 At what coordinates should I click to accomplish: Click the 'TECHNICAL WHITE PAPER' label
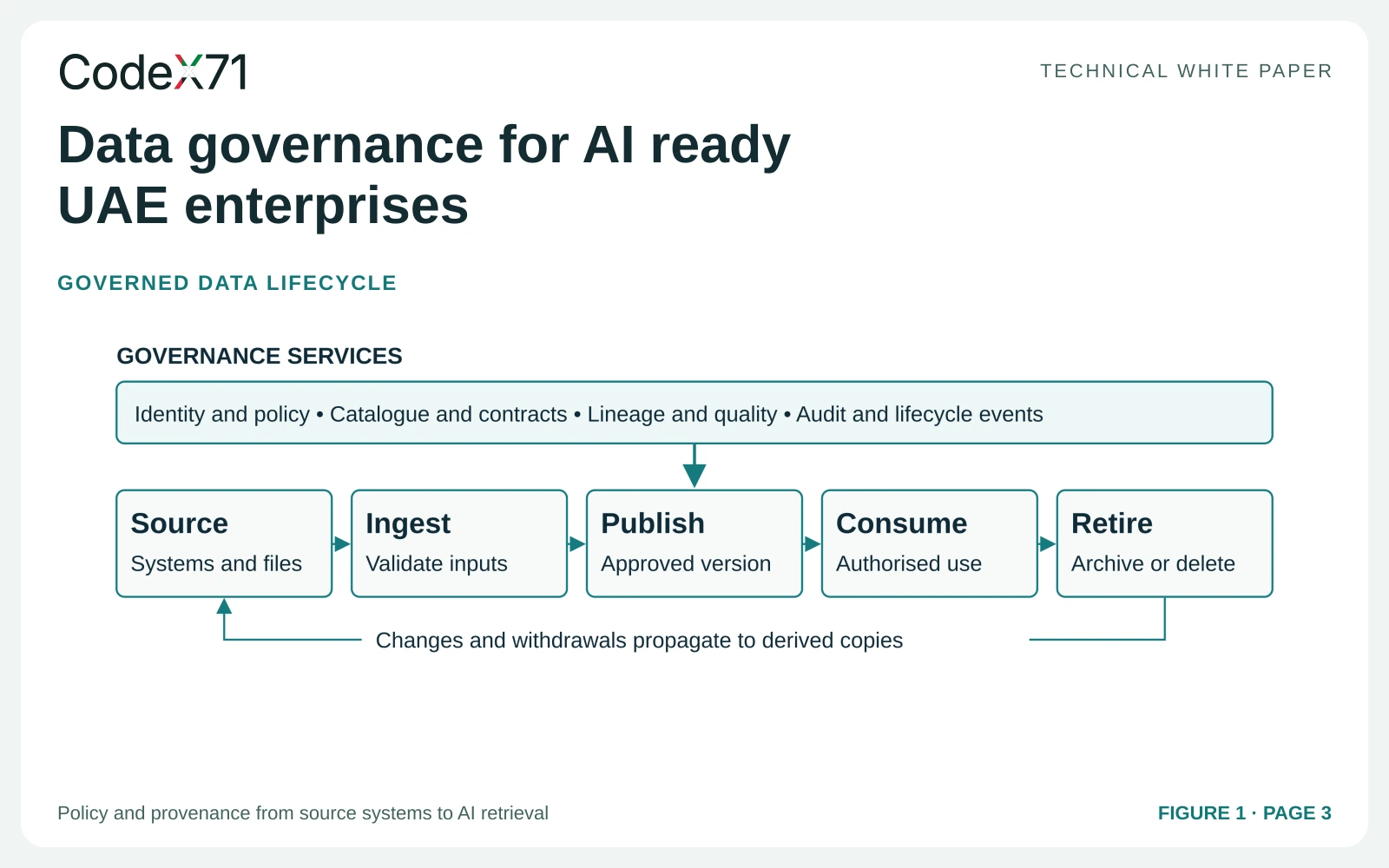(x=1186, y=71)
